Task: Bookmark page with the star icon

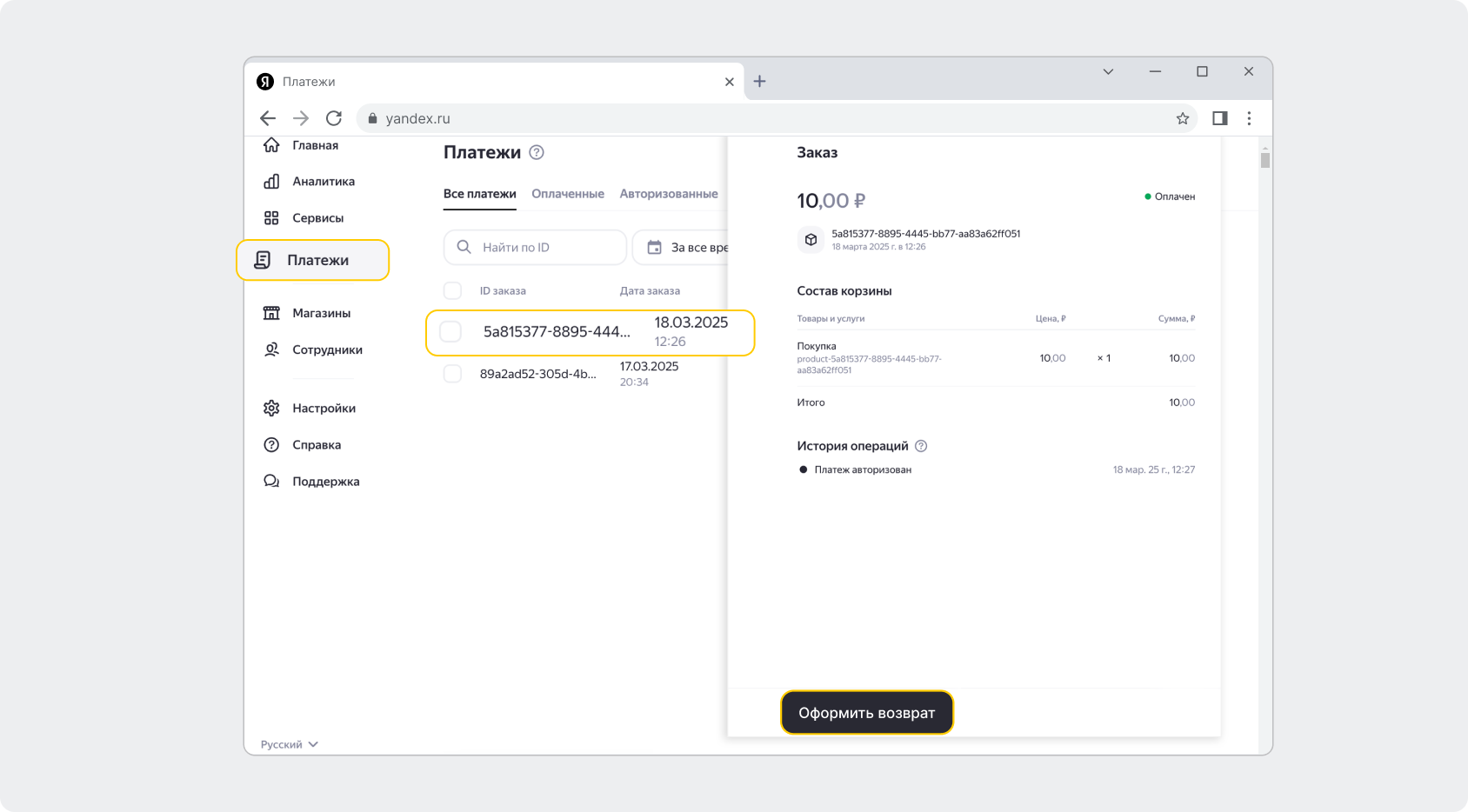Action: pos(1182,118)
